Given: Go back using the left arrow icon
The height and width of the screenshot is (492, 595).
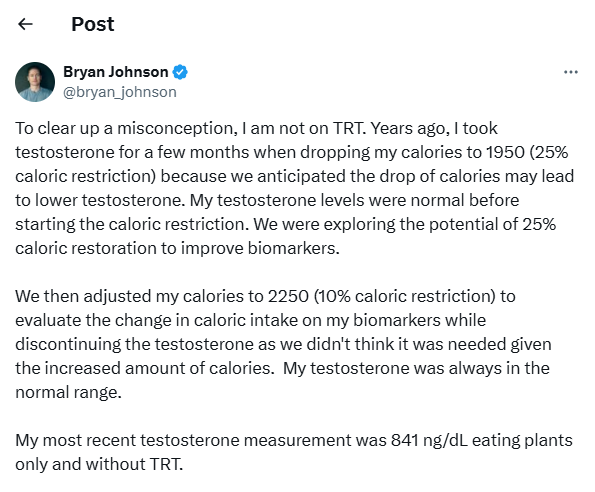Looking at the screenshot, I should coord(25,24).
